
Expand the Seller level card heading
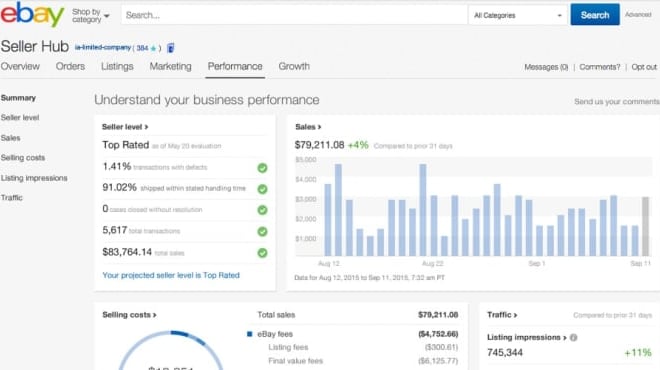point(125,127)
